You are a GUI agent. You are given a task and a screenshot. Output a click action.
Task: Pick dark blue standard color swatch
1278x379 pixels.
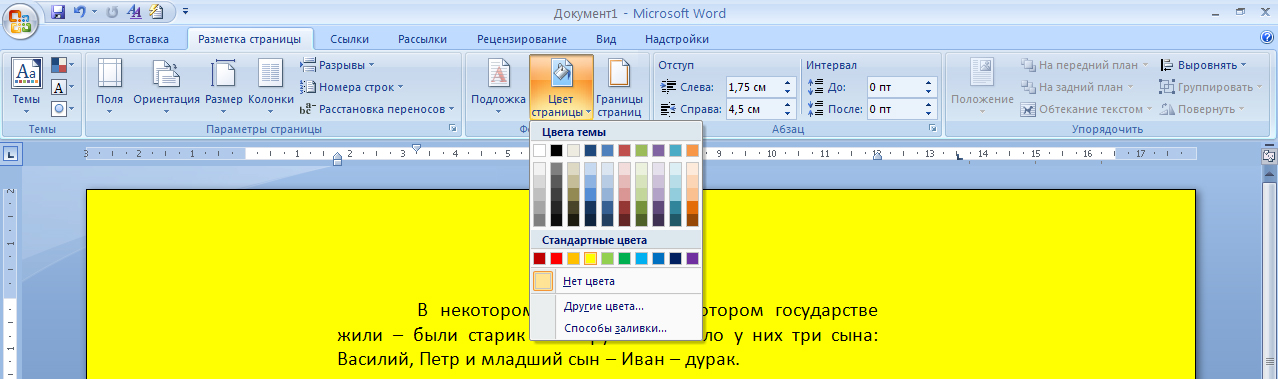(x=675, y=258)
